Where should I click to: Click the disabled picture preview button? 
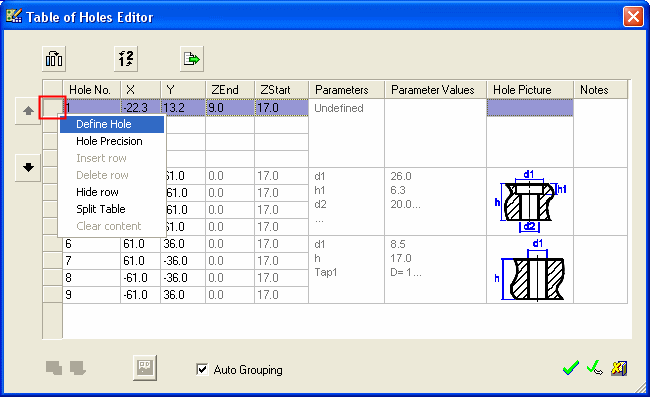pos(145,368)
